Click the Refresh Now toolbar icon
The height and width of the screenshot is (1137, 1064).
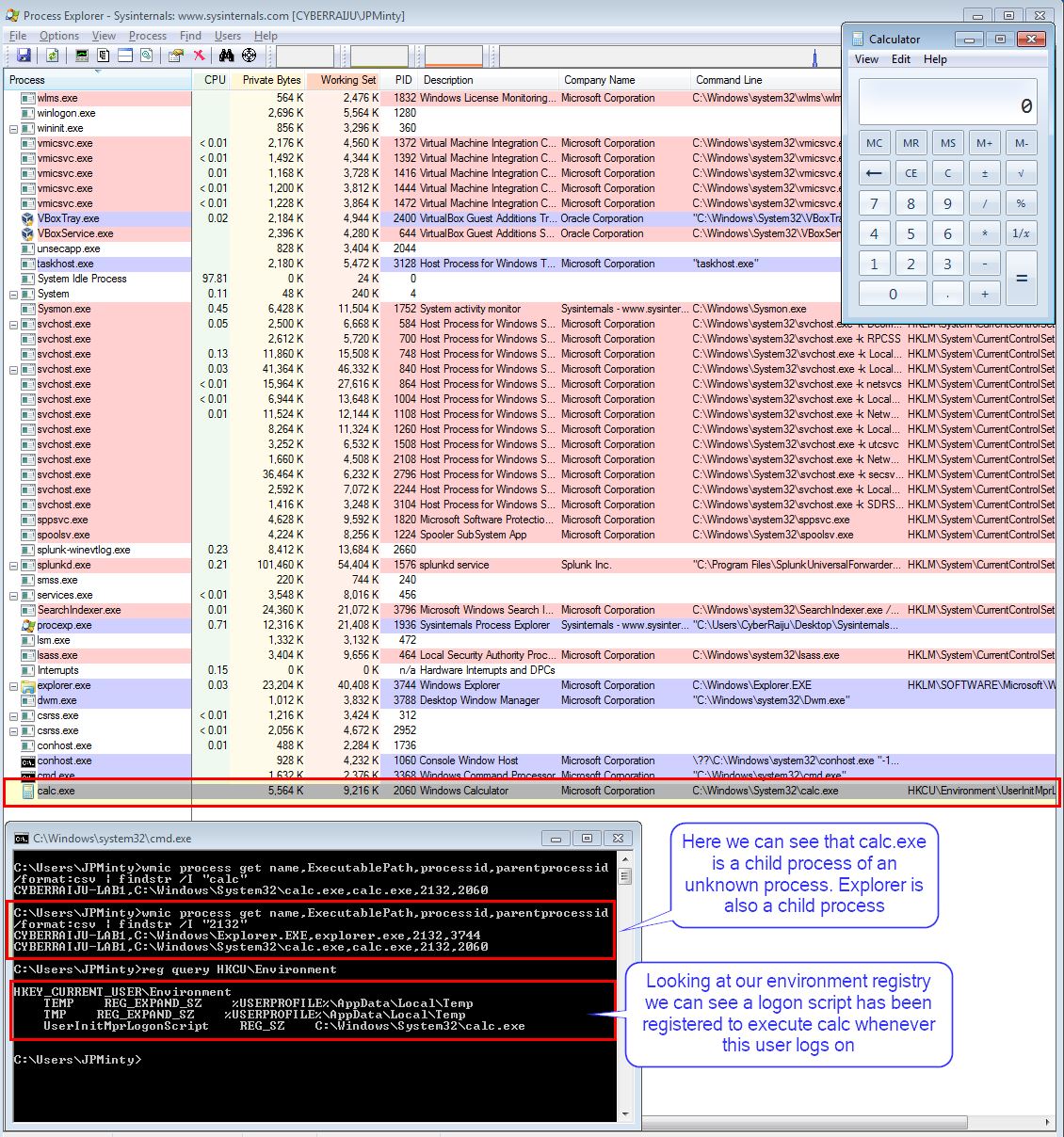[53, 56]
